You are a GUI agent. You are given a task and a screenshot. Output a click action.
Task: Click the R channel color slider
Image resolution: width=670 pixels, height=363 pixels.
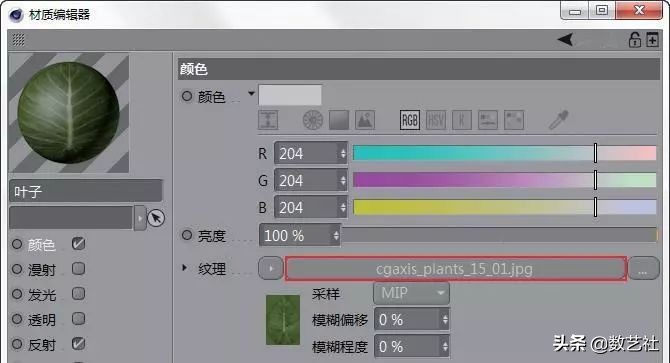(505, 153)
